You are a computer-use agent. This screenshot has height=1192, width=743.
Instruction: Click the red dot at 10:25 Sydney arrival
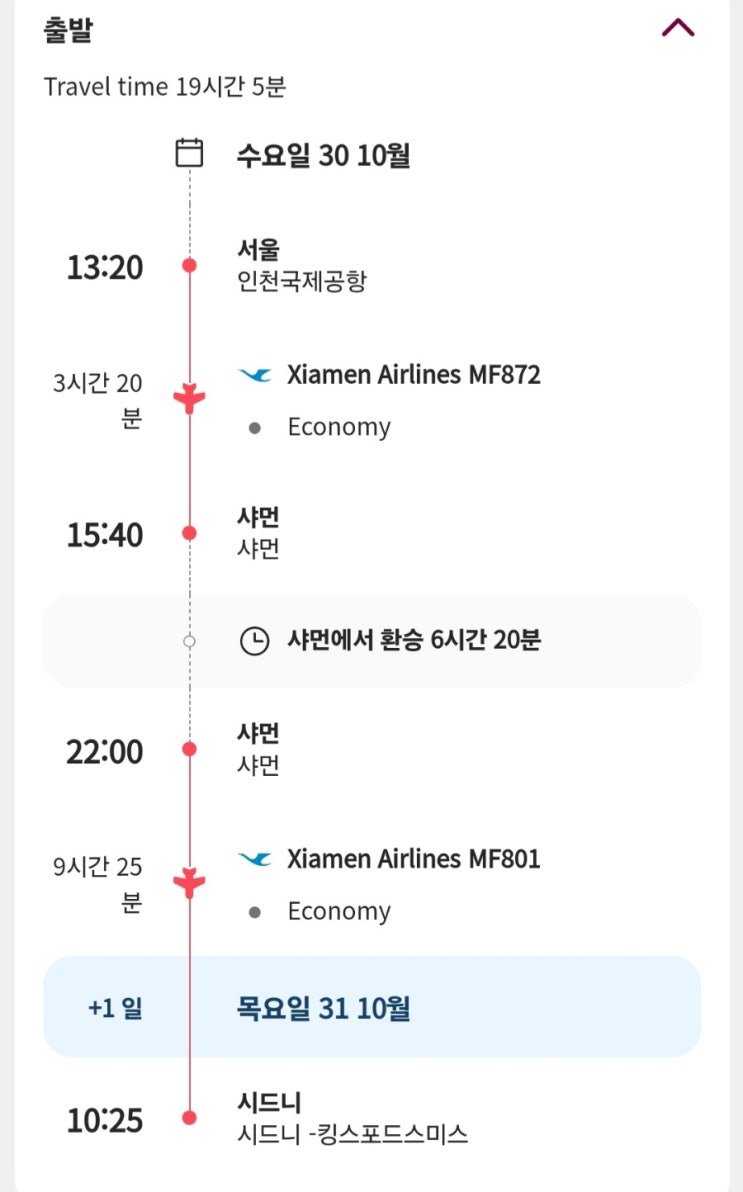tap(189, 1118)
